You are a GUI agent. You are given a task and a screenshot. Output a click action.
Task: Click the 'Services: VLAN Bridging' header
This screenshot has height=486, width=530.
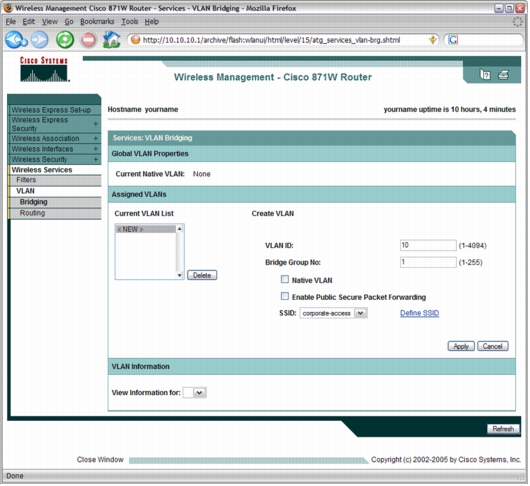pos(152,138)
